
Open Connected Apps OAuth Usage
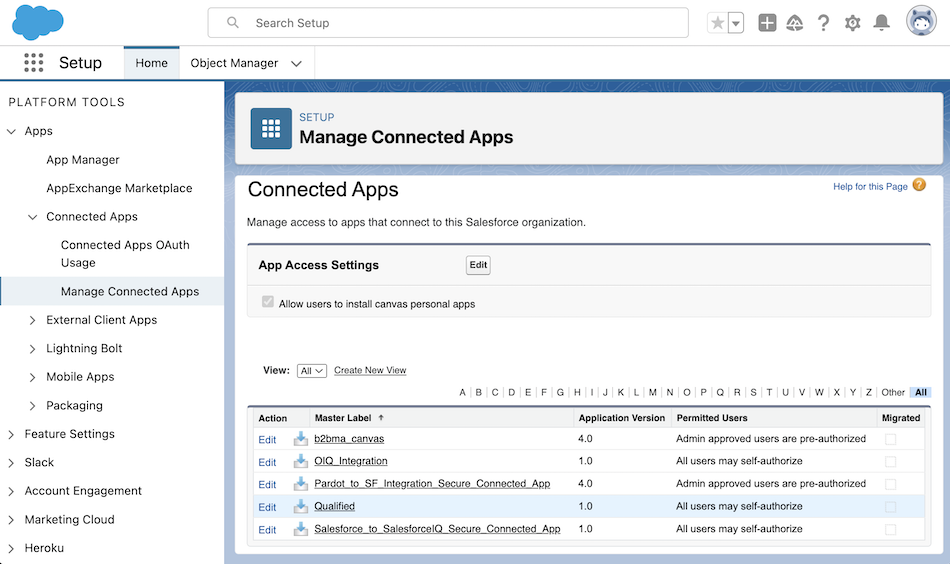click(x=125, y=254)
